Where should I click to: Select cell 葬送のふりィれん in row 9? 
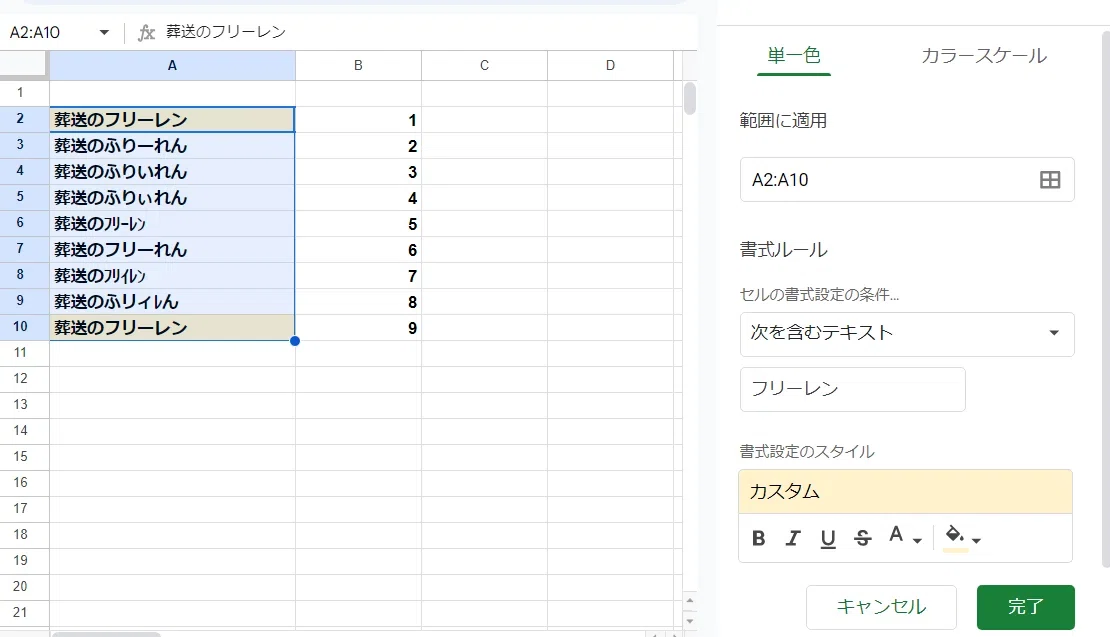172,302
